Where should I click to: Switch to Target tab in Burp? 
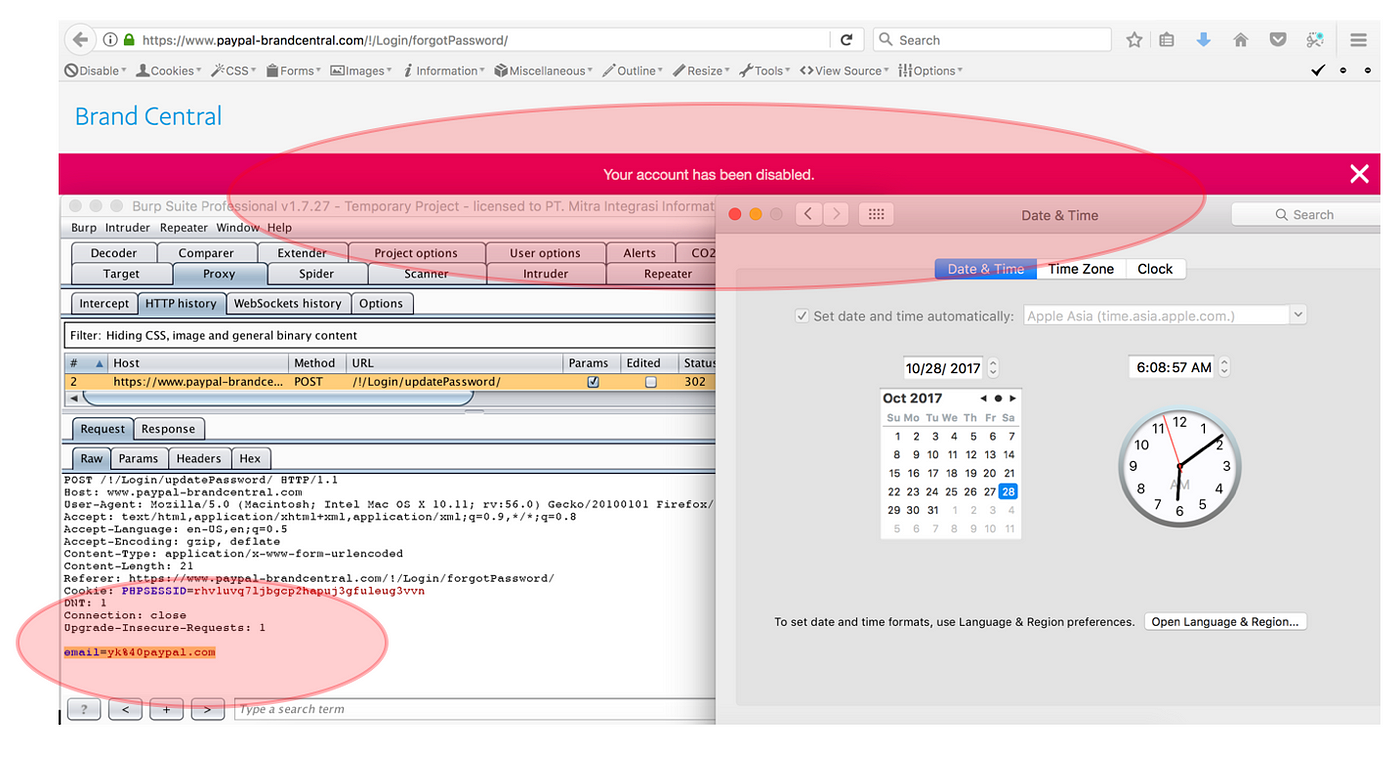click(121, 274)
